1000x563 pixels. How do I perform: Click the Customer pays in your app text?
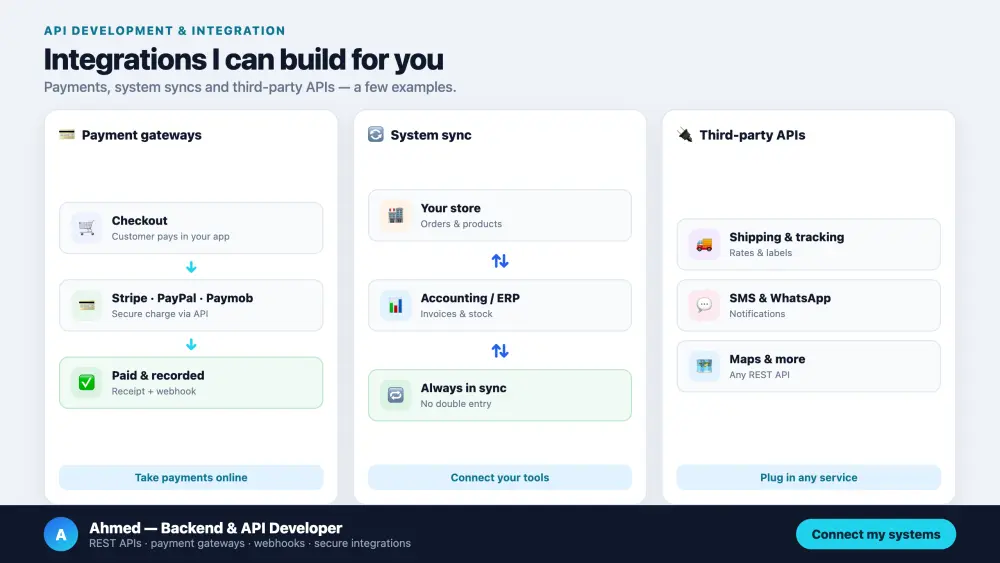[x=170, y=237]
